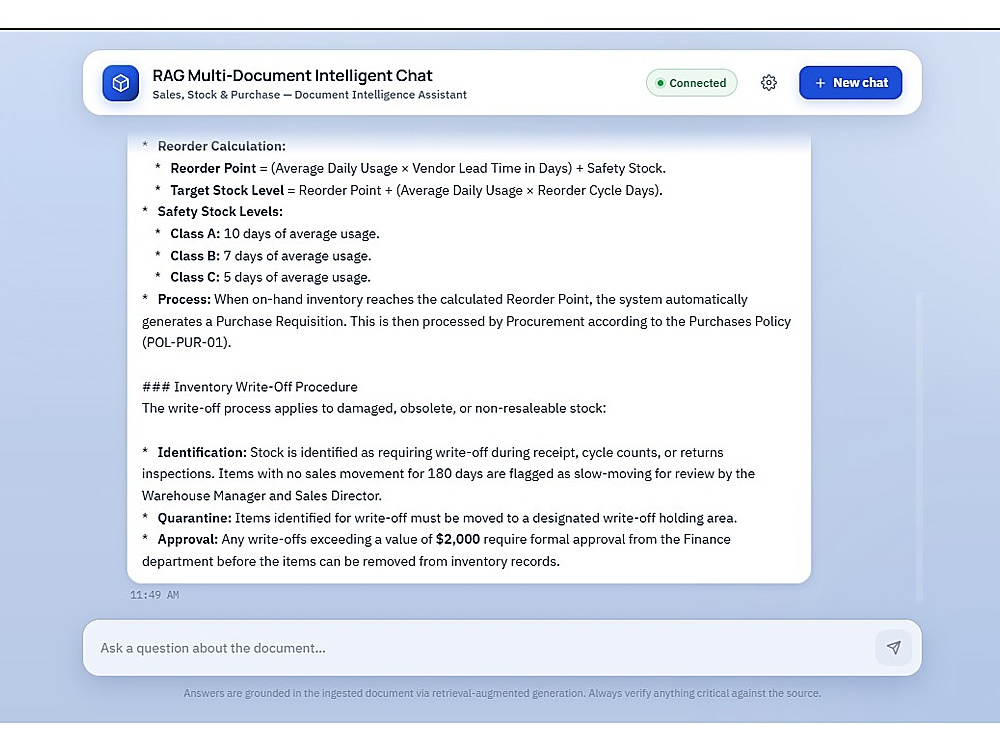
Task: Click the 'Identification:' bullet label
Action: click(x=202, y=452)
